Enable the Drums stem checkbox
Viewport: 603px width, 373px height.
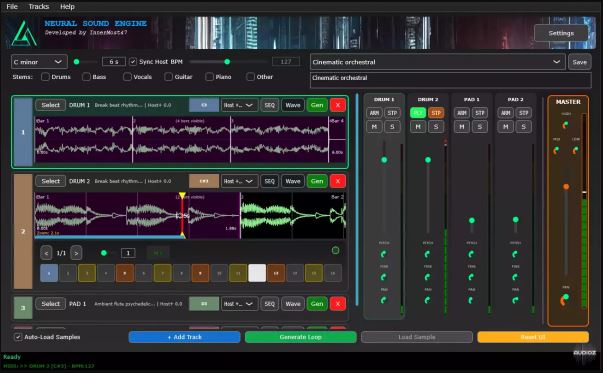pyautogui.click(x=45, y=77)
